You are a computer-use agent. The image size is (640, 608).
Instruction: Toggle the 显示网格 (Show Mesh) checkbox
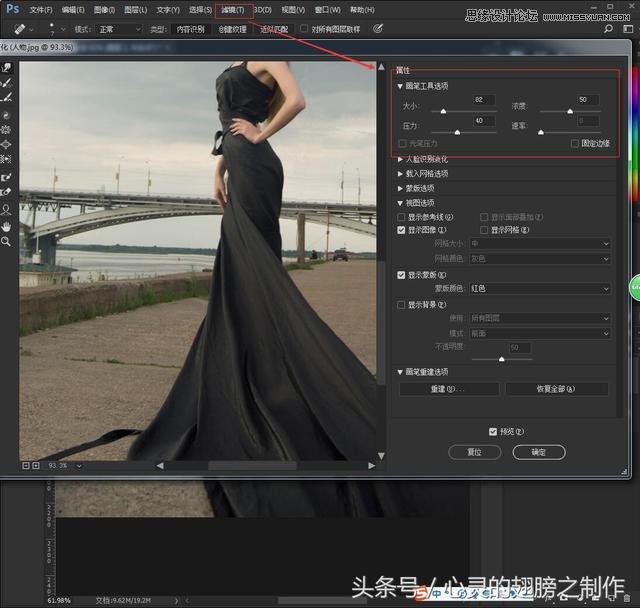(x=485, y=230)
